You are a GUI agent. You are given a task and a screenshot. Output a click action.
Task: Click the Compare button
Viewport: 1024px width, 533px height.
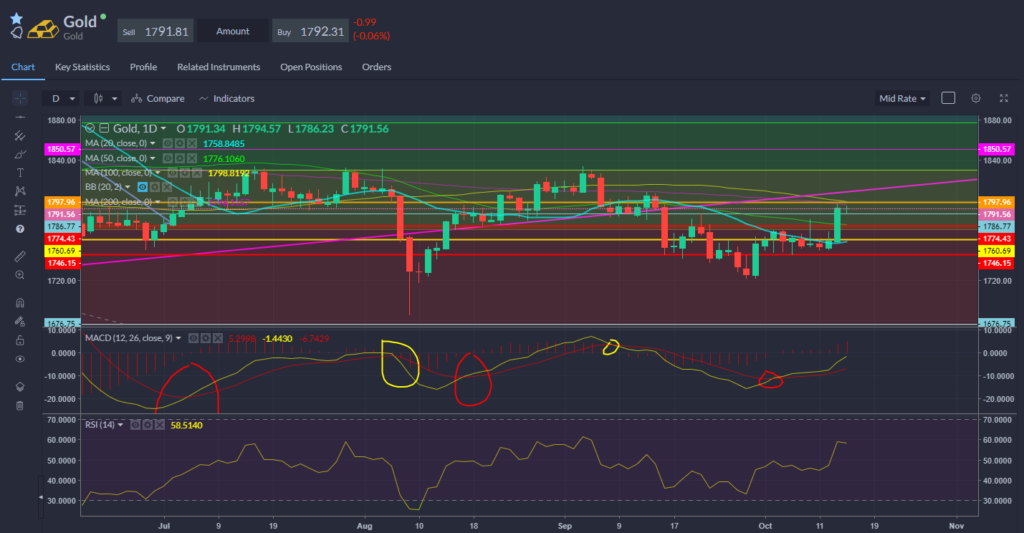[157, 99]
